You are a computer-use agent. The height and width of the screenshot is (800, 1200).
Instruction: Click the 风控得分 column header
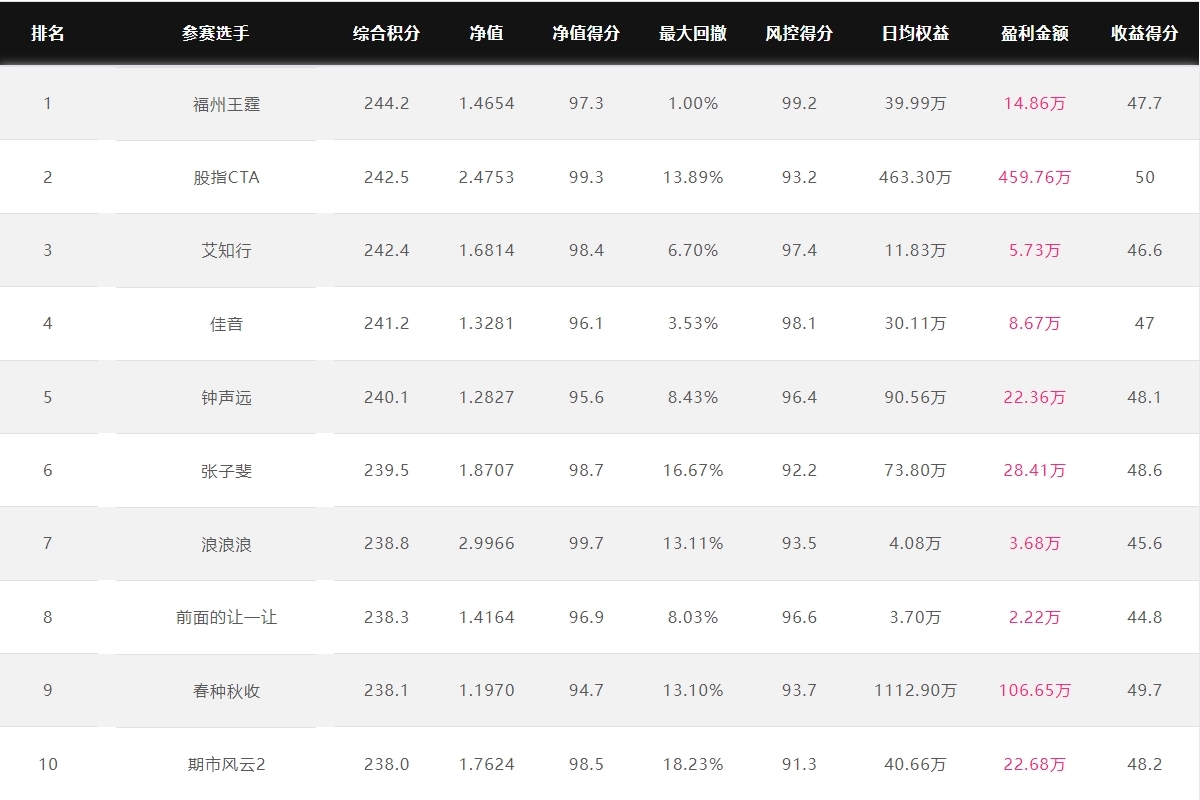(x=798, y=33)
